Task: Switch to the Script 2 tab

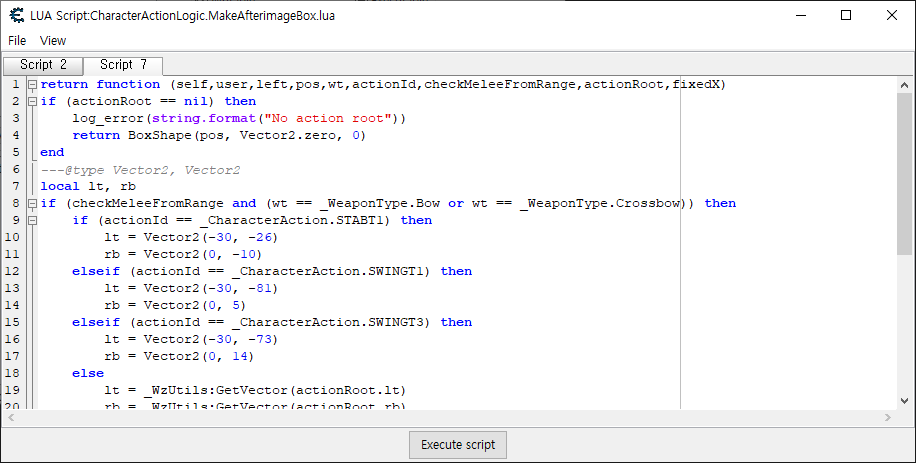Action: click(x=43, y=65)
